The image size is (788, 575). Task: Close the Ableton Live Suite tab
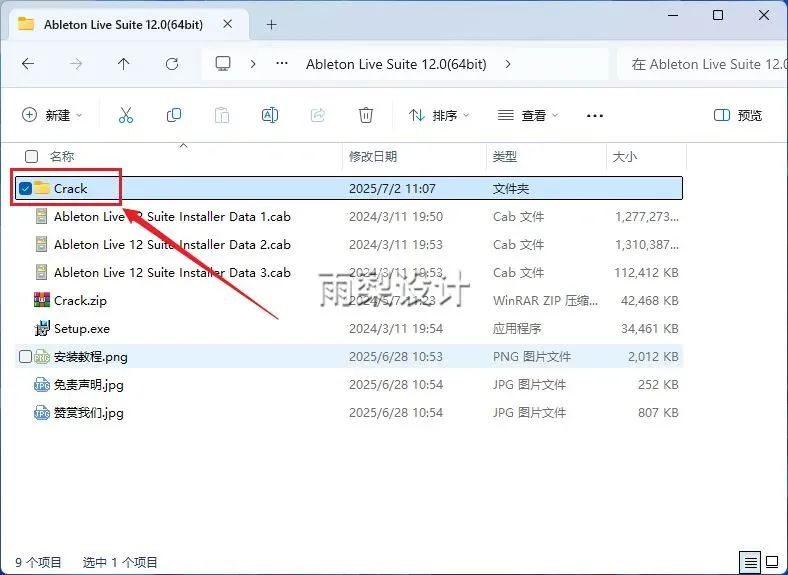(228, 24)
